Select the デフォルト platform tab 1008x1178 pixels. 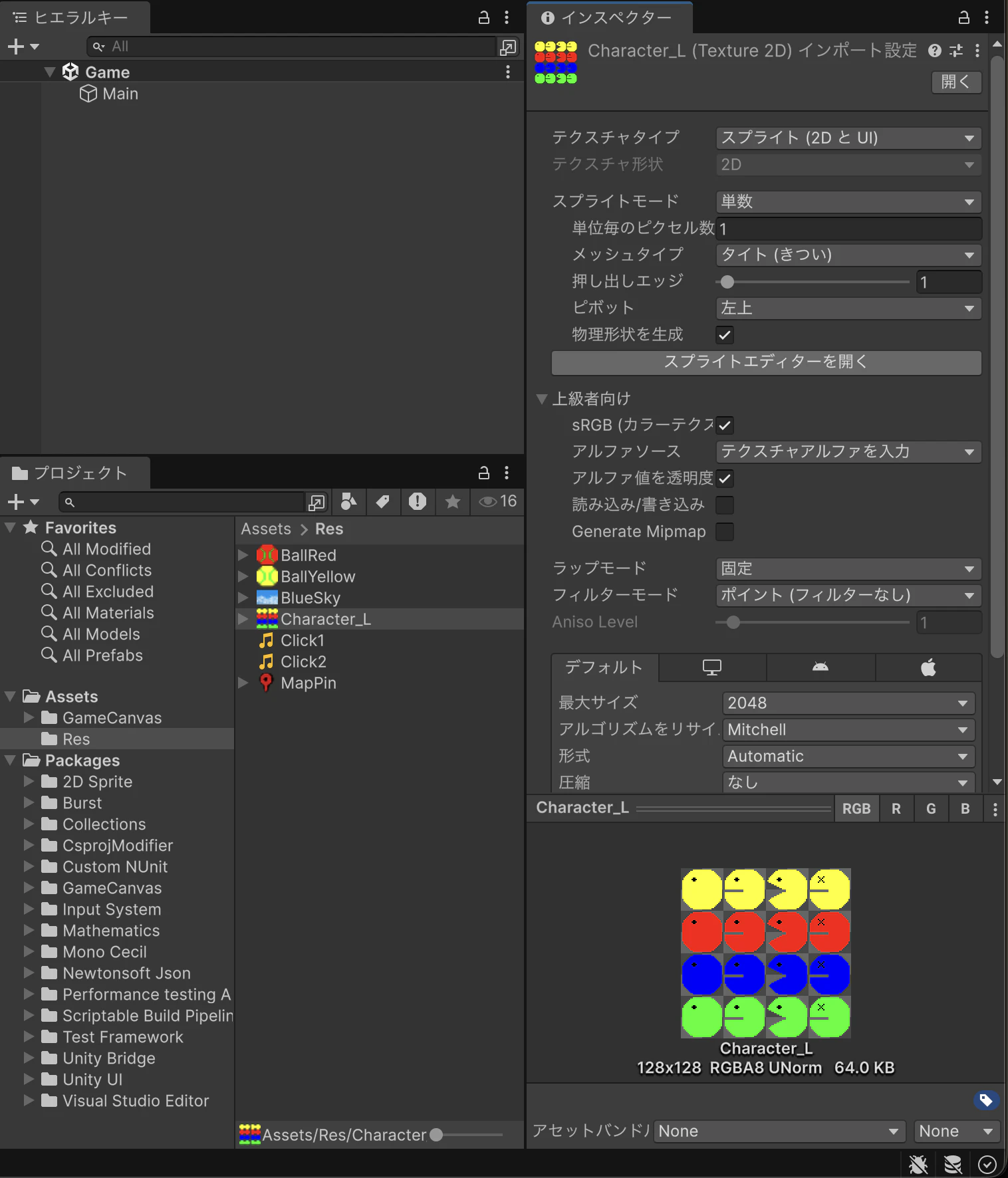point(604,667)
